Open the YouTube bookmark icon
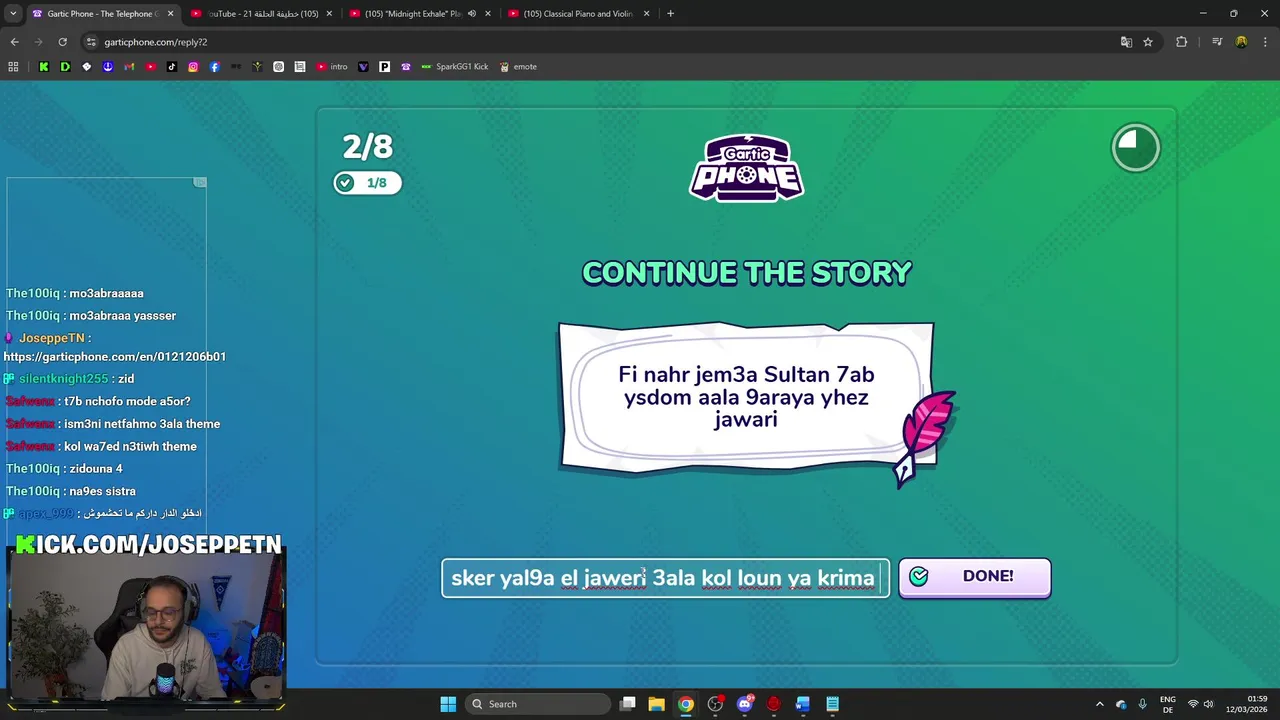 [x=151, y=67]
